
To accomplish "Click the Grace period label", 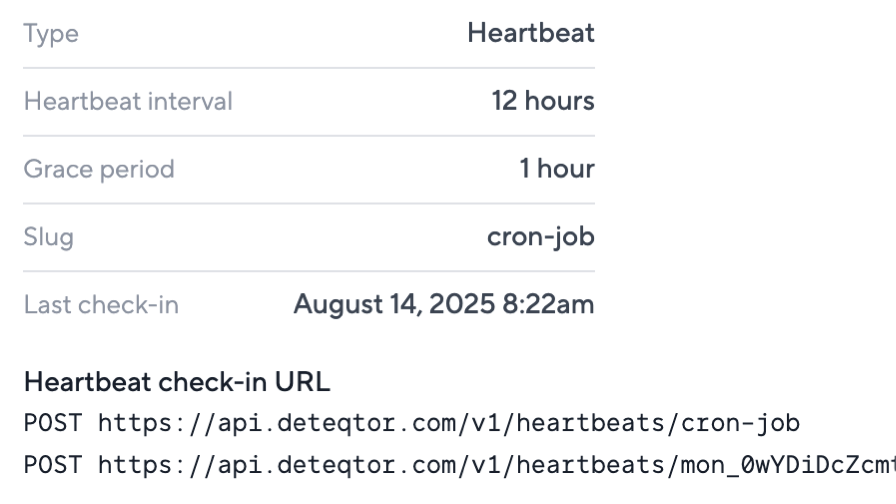I will pos(99,170).
